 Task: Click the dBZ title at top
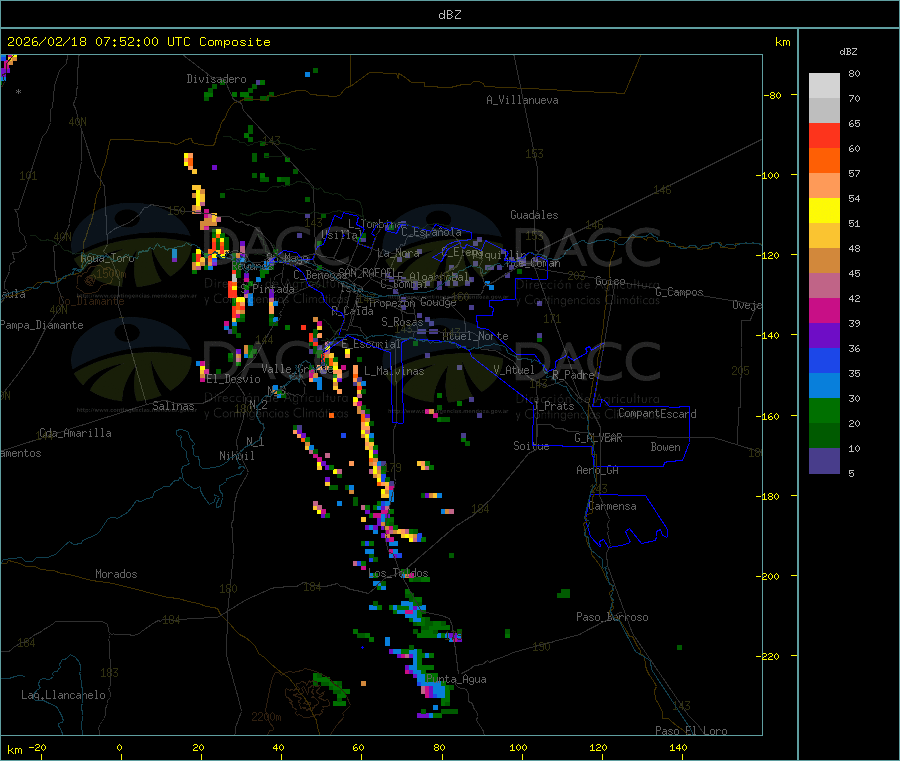pos(449,15)
